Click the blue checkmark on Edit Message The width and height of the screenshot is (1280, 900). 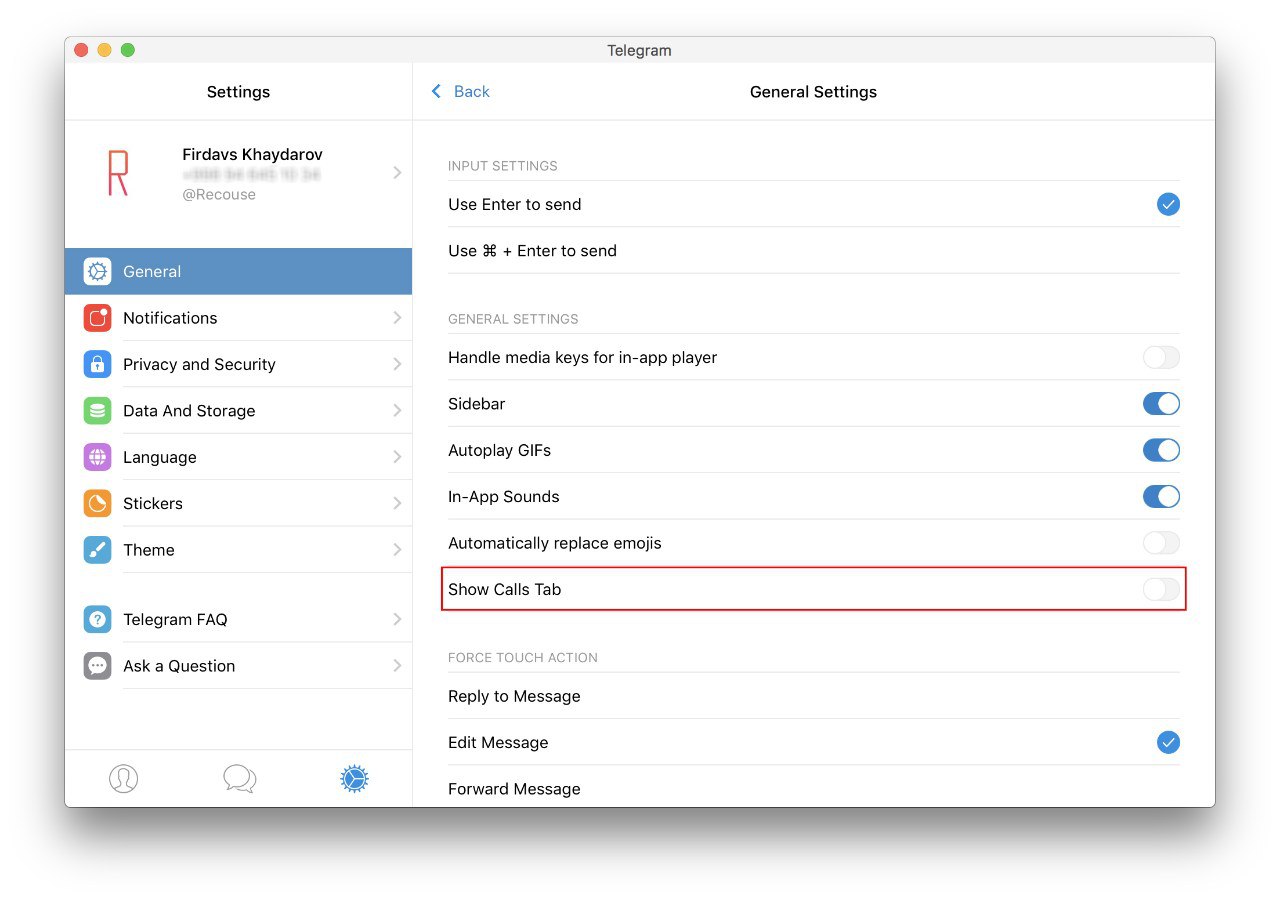click(1168, 742)
